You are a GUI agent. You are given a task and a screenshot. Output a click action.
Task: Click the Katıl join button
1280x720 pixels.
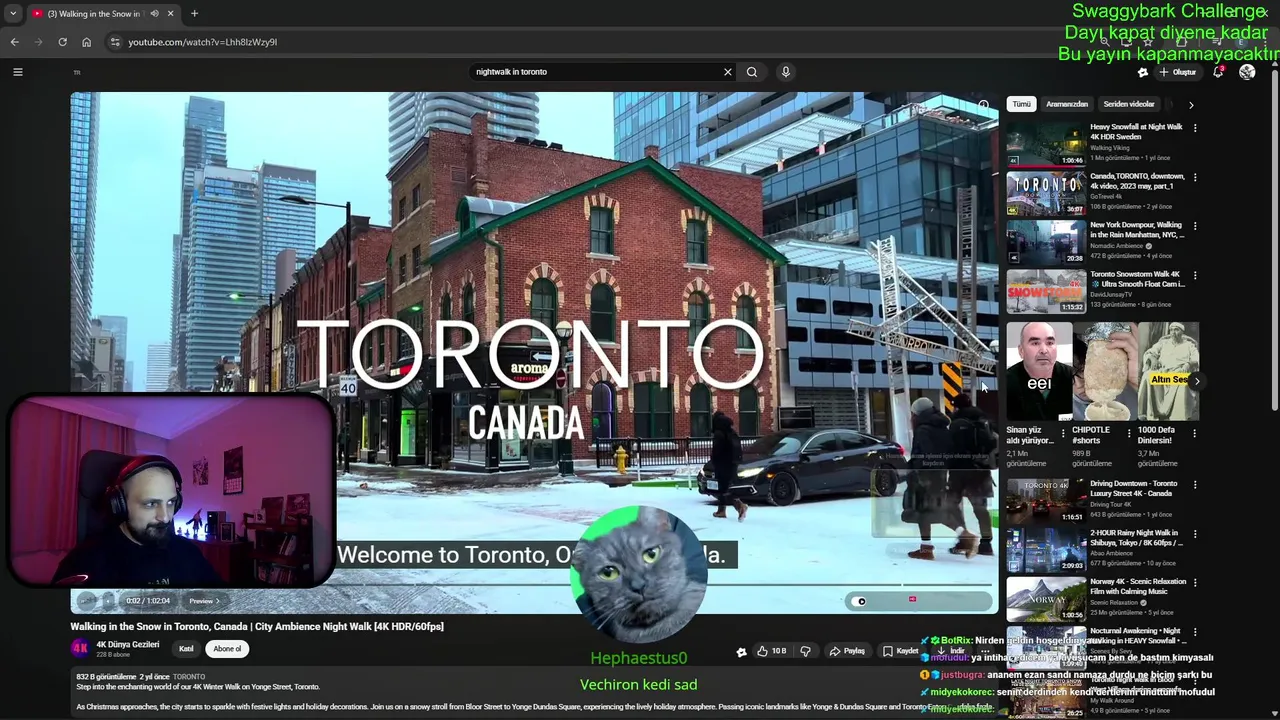click(x=186, y=649)
